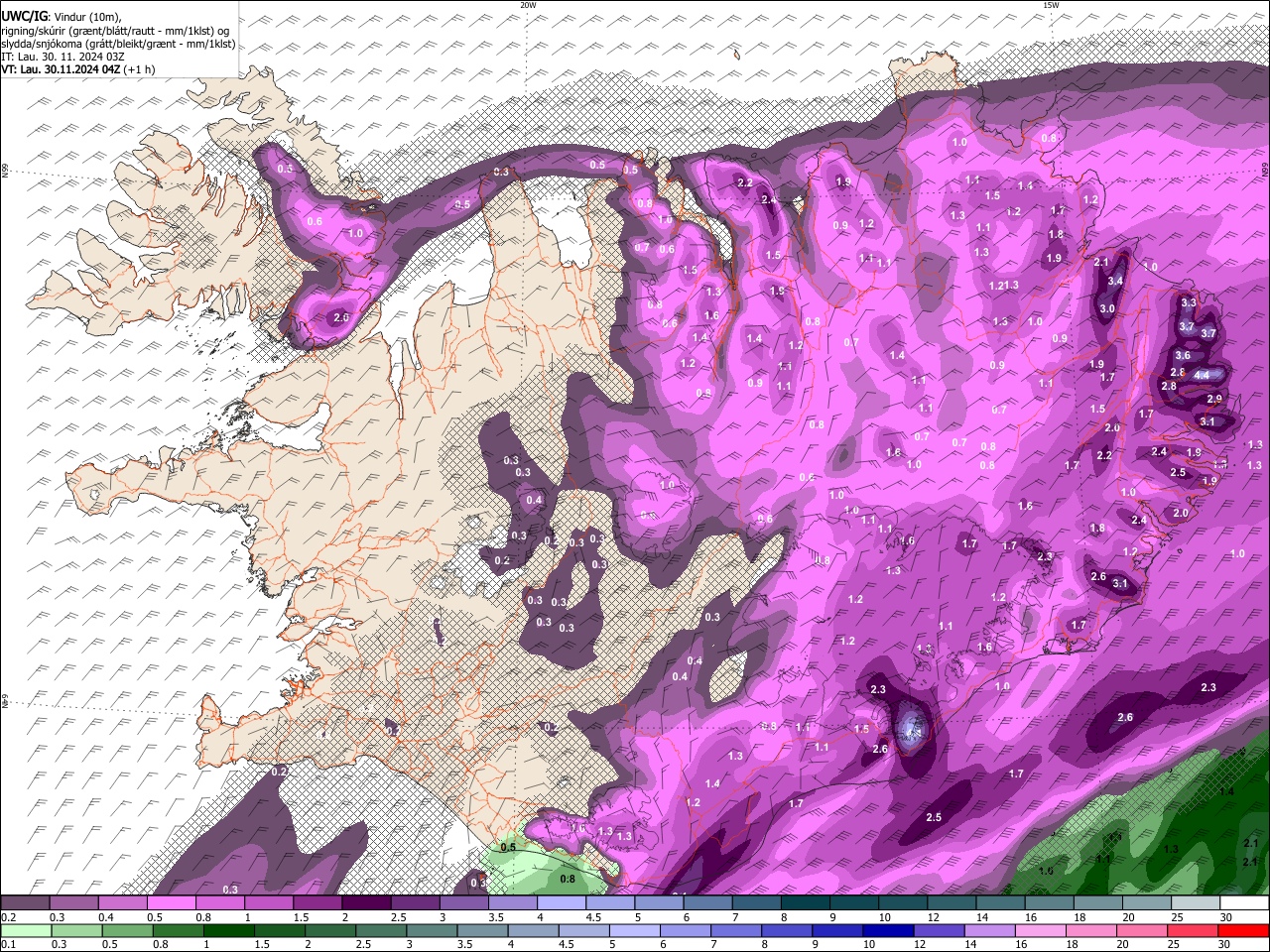Image resolution: width=1270 pixels, height=952 pixels.
Task: Click the IT: Lau. 30. 11. 2024 03Z line
Action: tap(63, 57)
